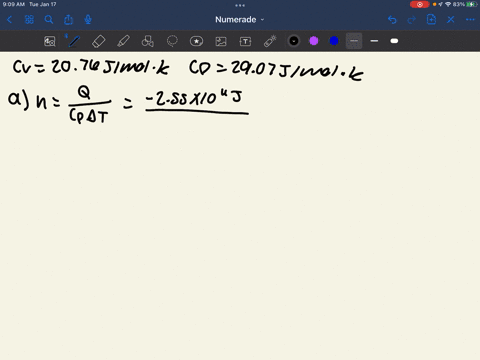Start audio recording with the microphone
The image size is (480, 360).
coord(88,20)
